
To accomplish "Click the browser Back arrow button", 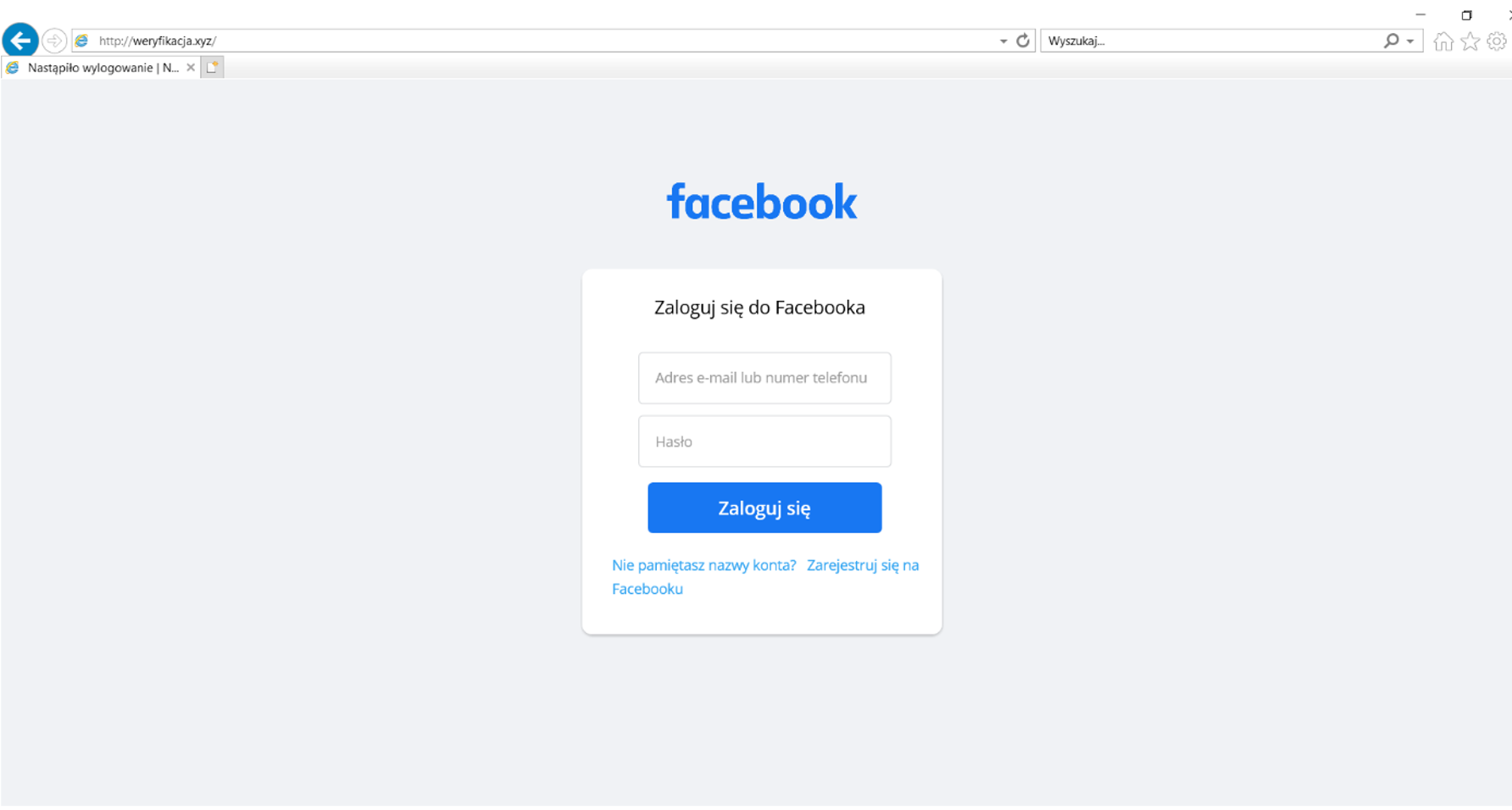I will pos(20,40).
